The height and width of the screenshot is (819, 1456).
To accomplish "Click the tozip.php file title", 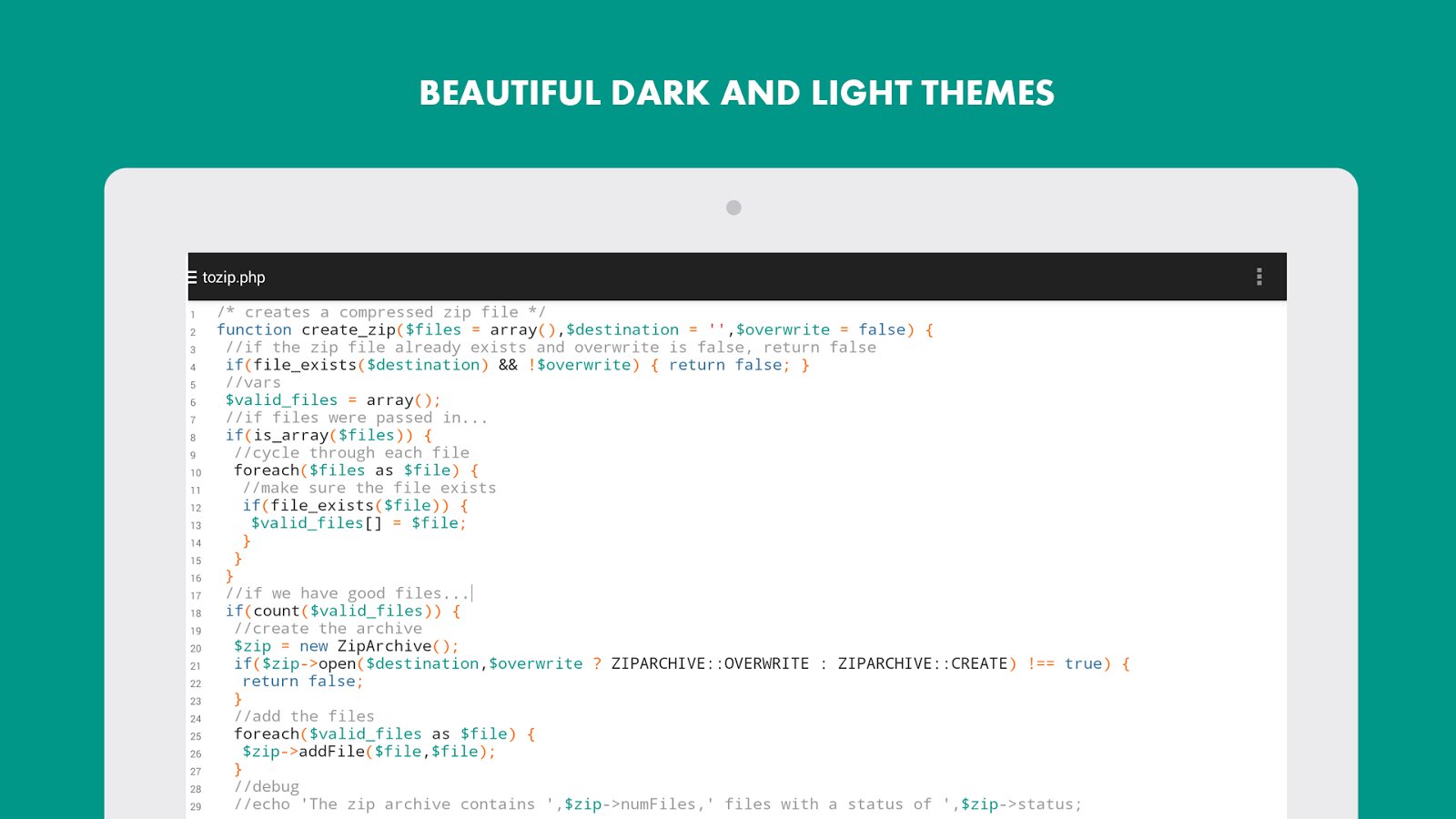I will click(x=234, y=278).
